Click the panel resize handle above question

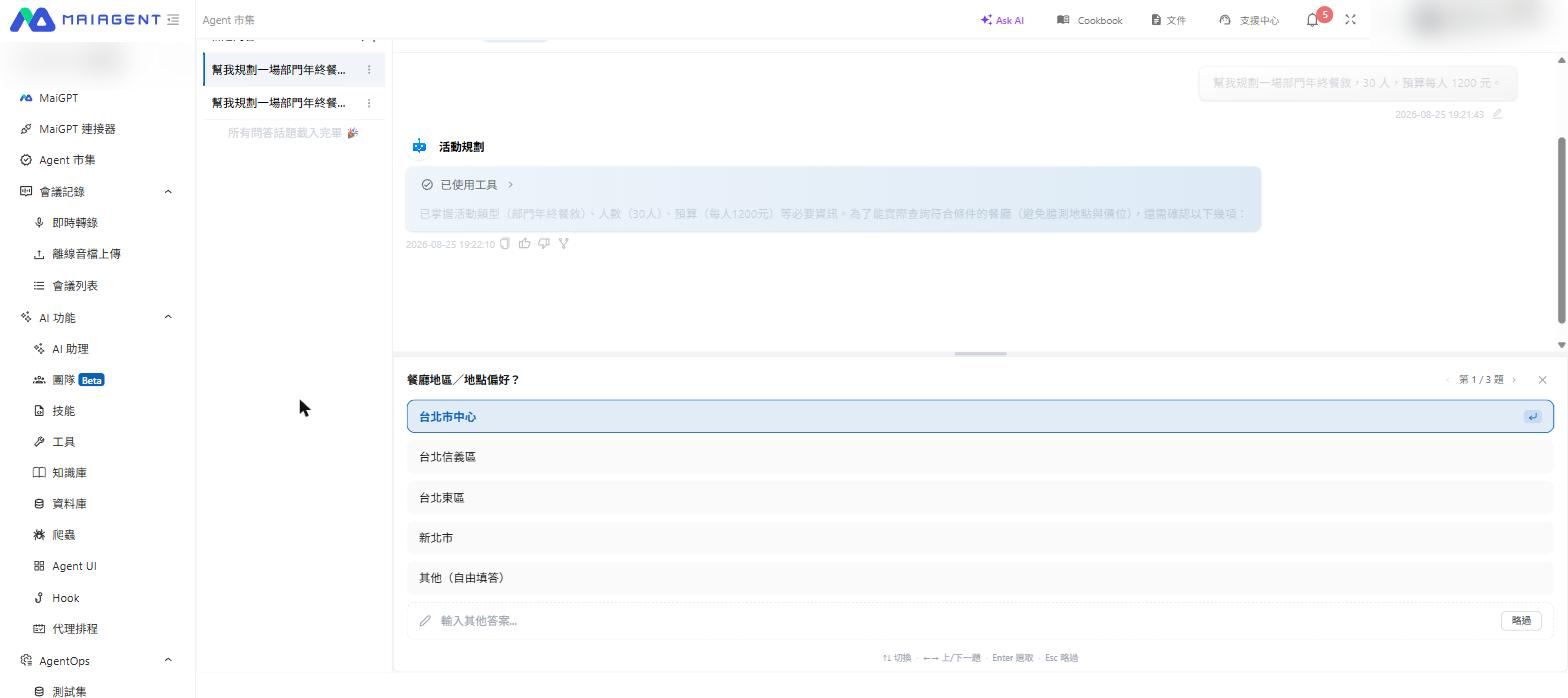tap(980, 353)
